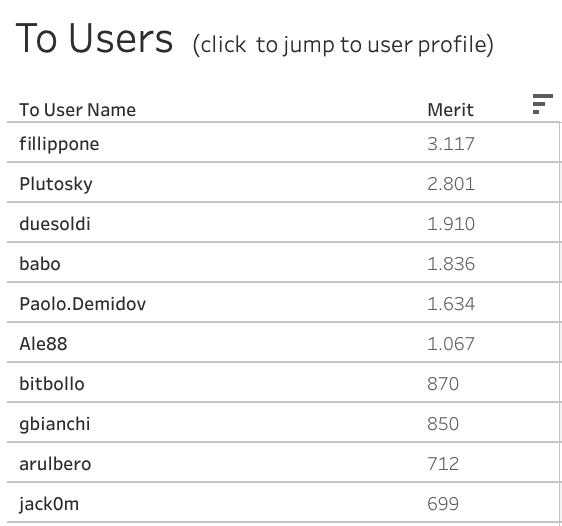Click the To User Name column header
The height and width of the screenshot is (526, 562).
click(78, 110)
